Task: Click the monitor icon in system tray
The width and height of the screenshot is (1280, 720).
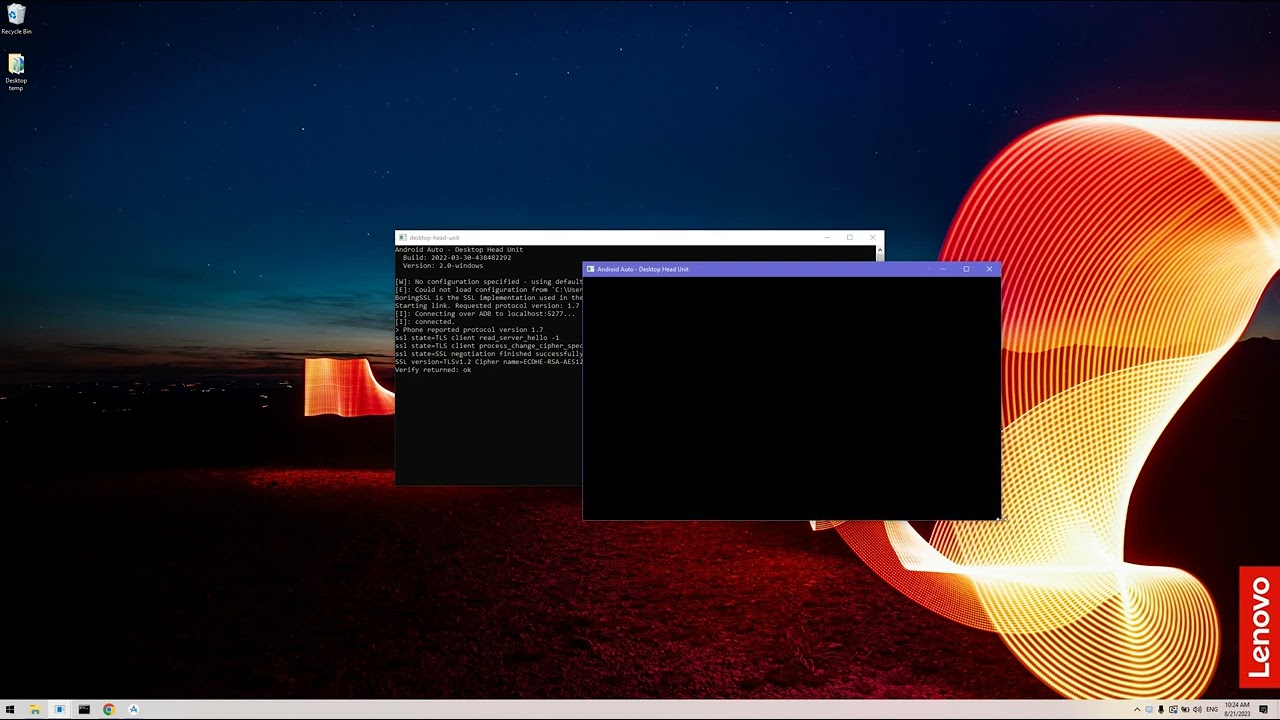Action: tap(1149, 709)
